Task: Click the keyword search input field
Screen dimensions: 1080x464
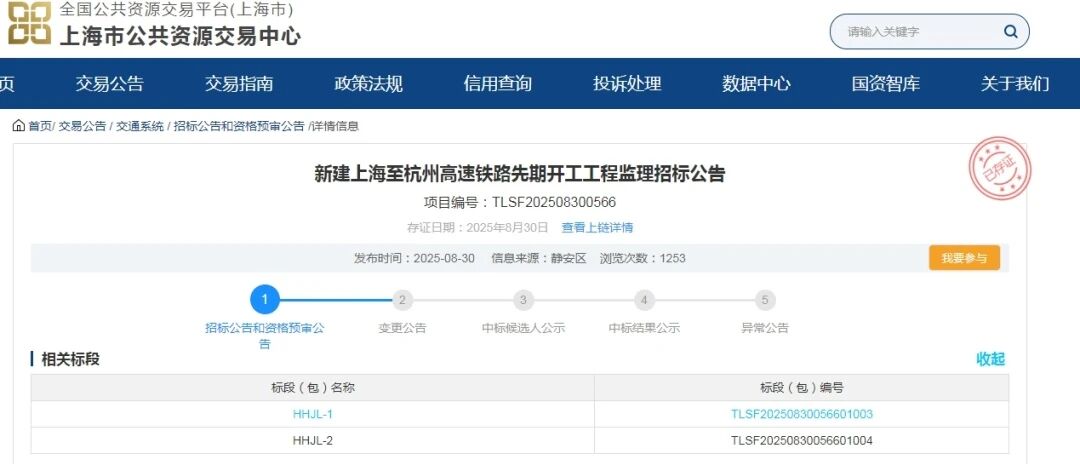Action: 915,32
